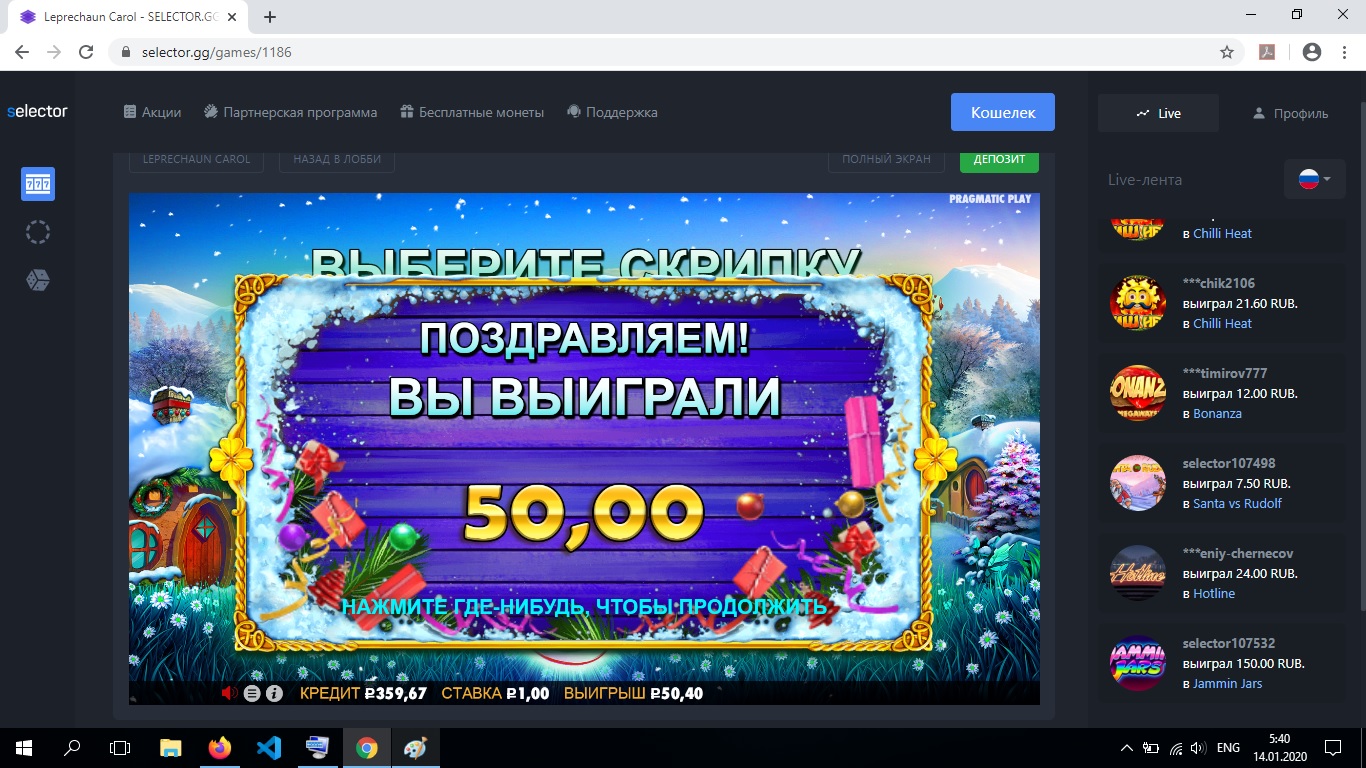Open the Акции menu item

[152, 112]
